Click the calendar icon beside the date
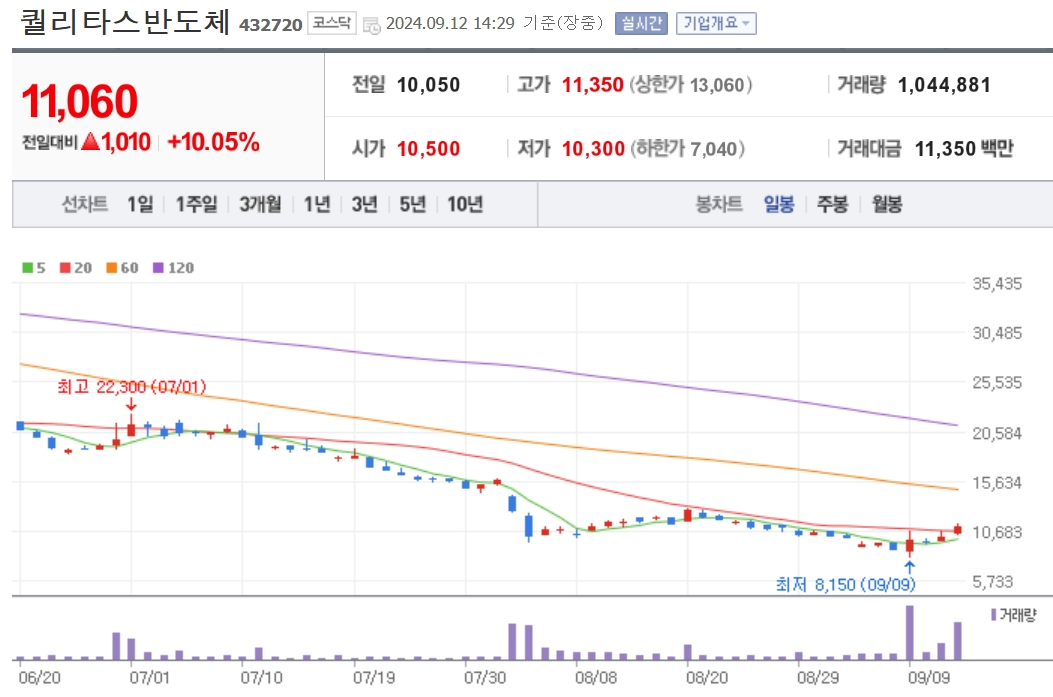Screen dimensions: 1053x697 point(371,25)
